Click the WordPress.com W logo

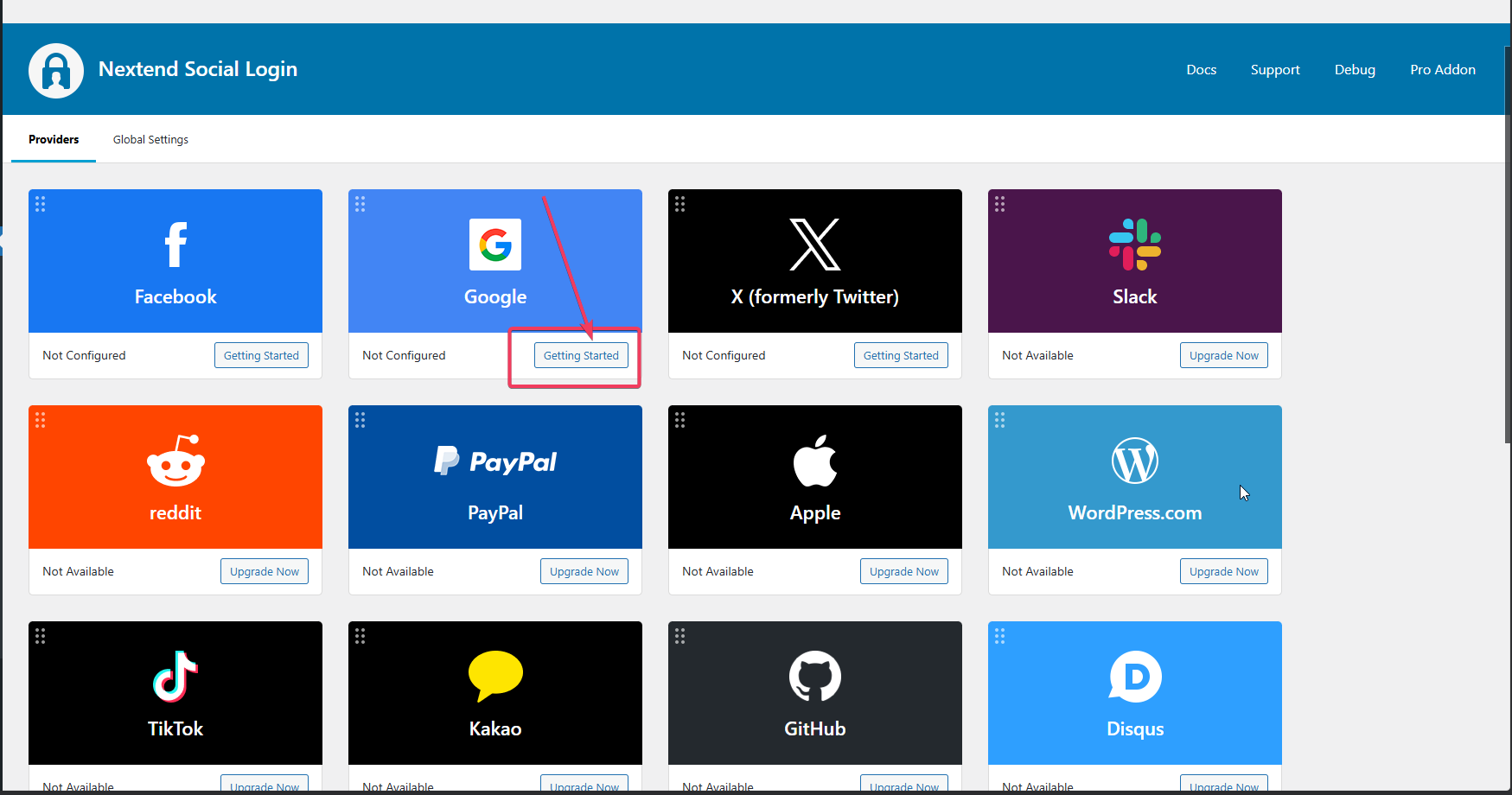1135,461
